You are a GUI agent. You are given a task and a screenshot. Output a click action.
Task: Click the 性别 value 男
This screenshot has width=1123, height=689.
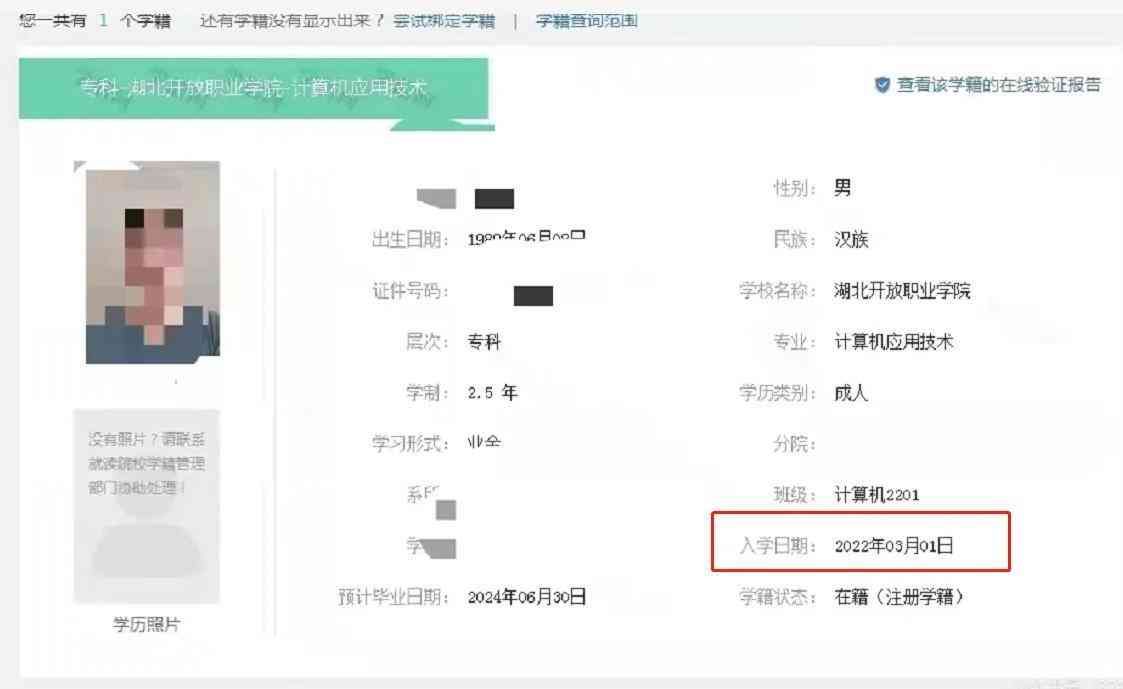[x=842, y=188]
